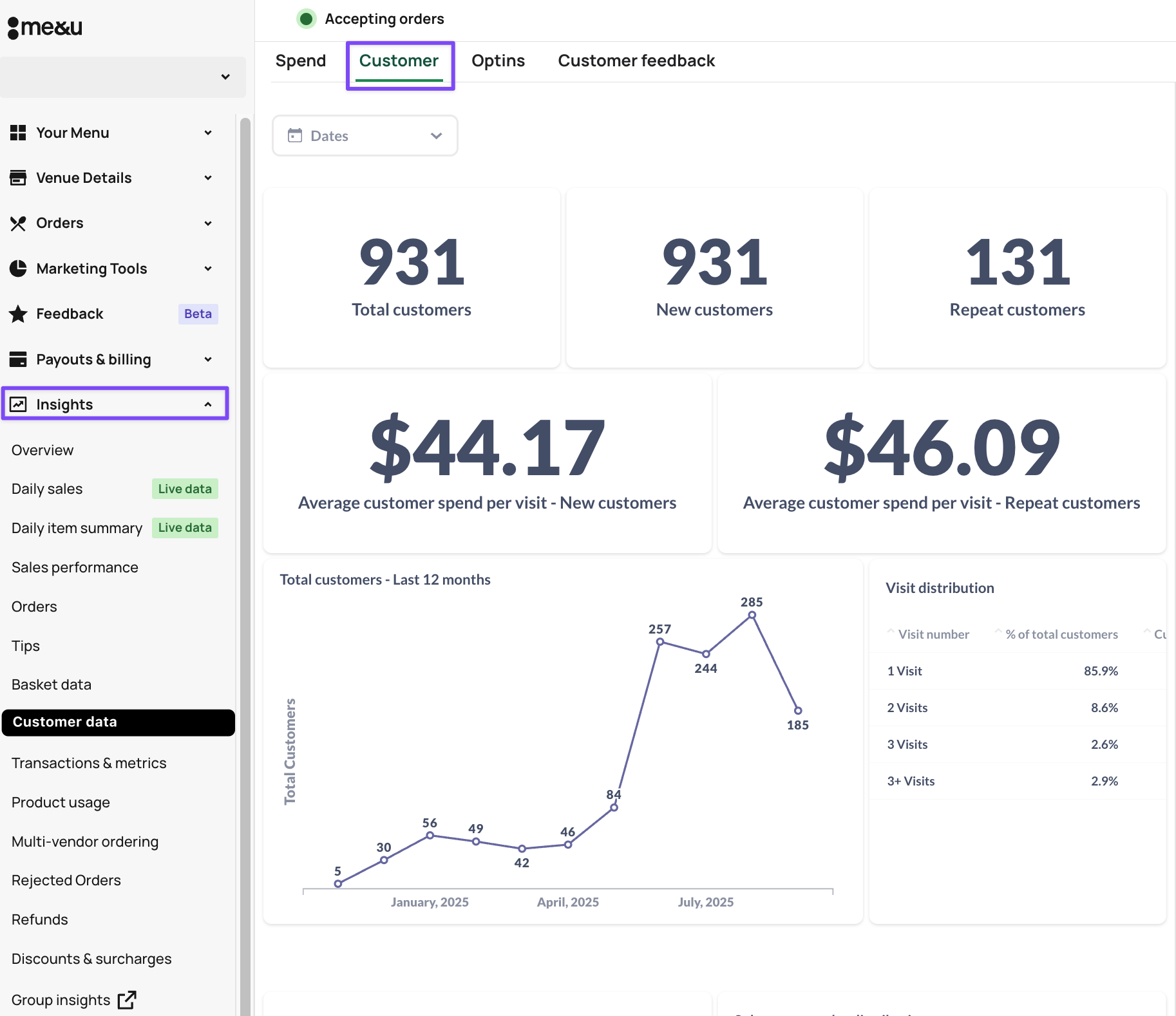1176x1016 pixels.
Task: Click the 285 data point on chart
Action: coord(752,615)
